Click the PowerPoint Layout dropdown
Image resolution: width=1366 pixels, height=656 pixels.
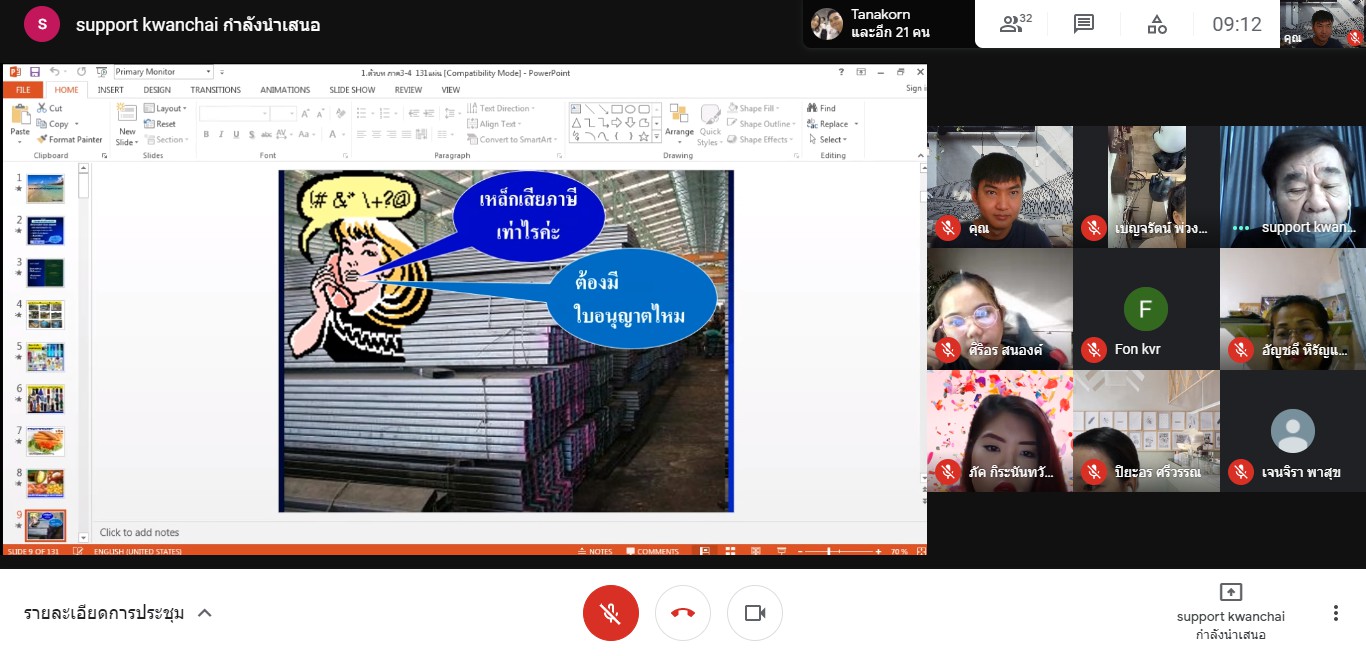click(165, 108)
